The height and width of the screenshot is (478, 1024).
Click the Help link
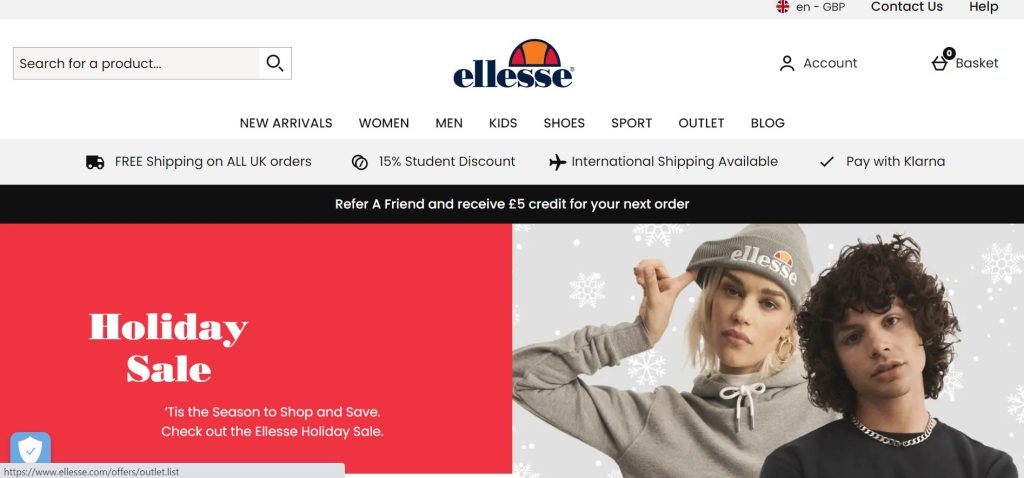click(x=984, y=7)
